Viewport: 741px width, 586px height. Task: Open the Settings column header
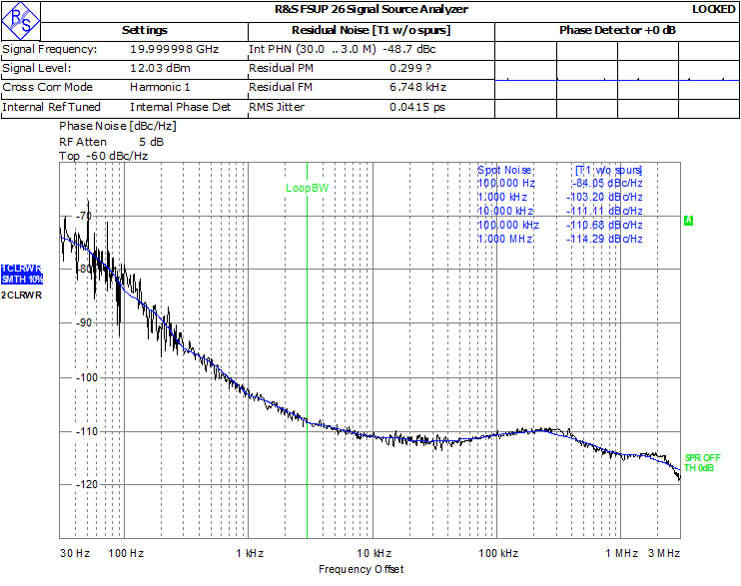[144, 30]
